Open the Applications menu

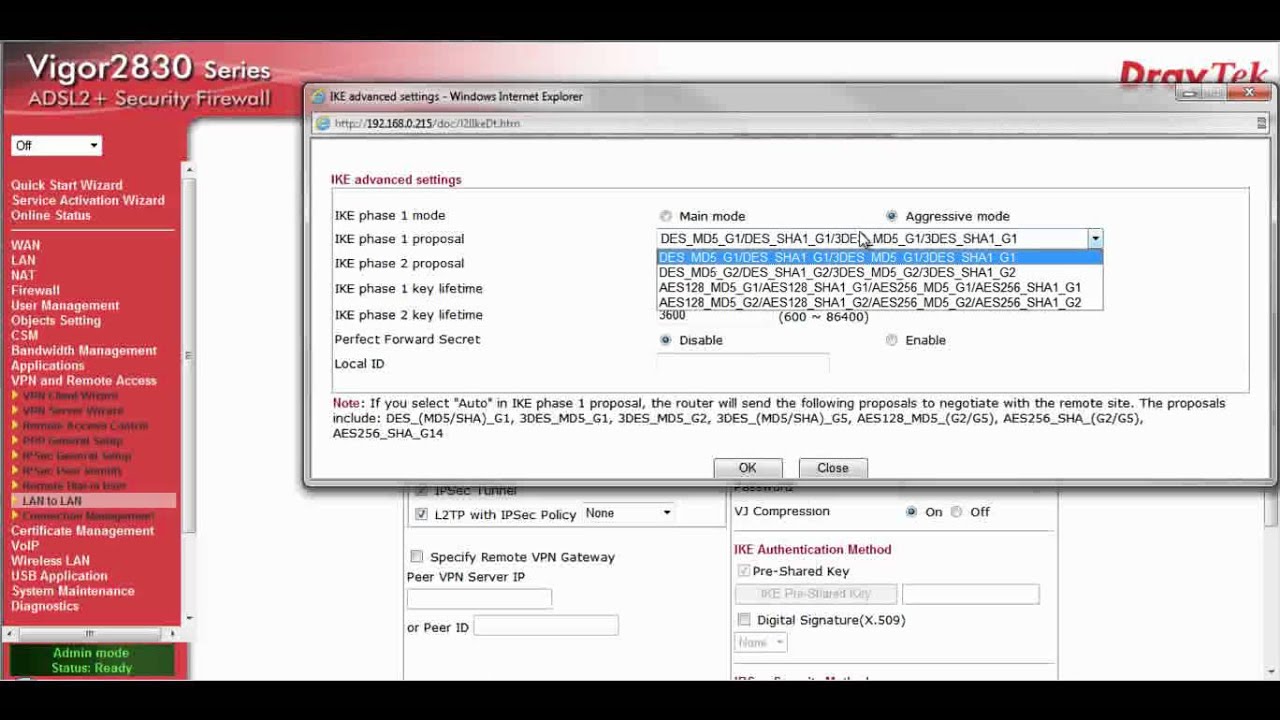pos(48,365)
